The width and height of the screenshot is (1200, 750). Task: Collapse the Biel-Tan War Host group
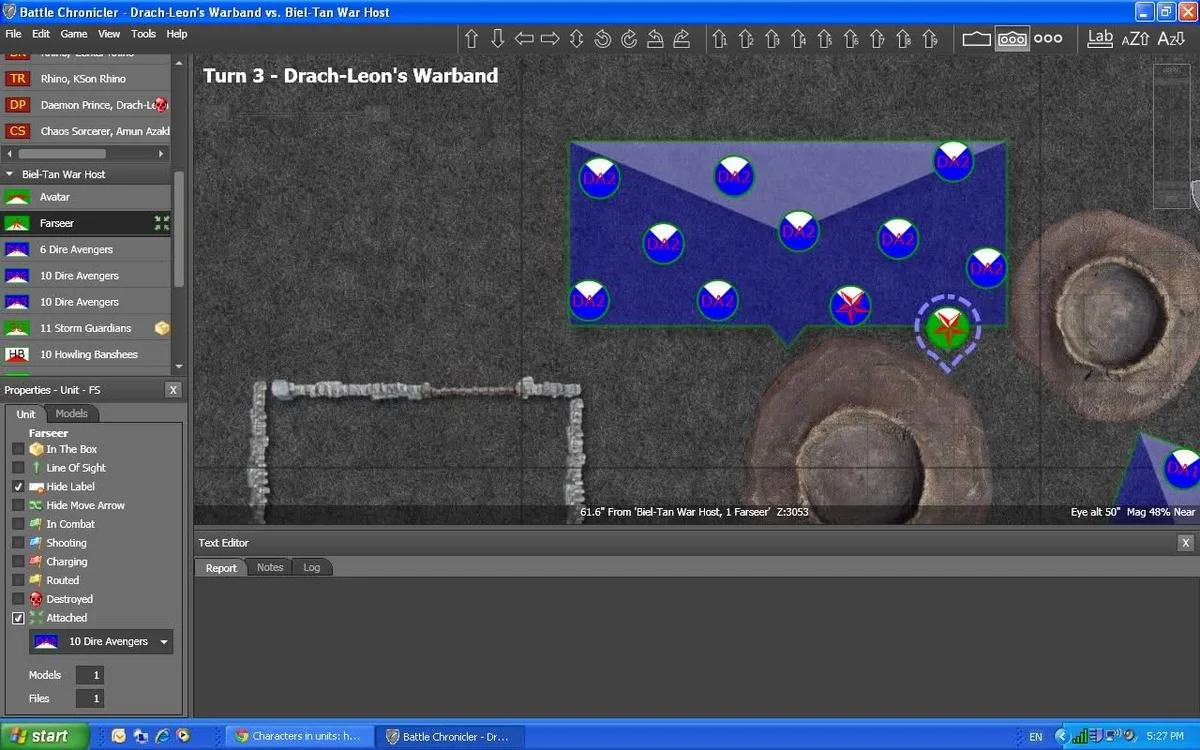[x=10, y=174]
